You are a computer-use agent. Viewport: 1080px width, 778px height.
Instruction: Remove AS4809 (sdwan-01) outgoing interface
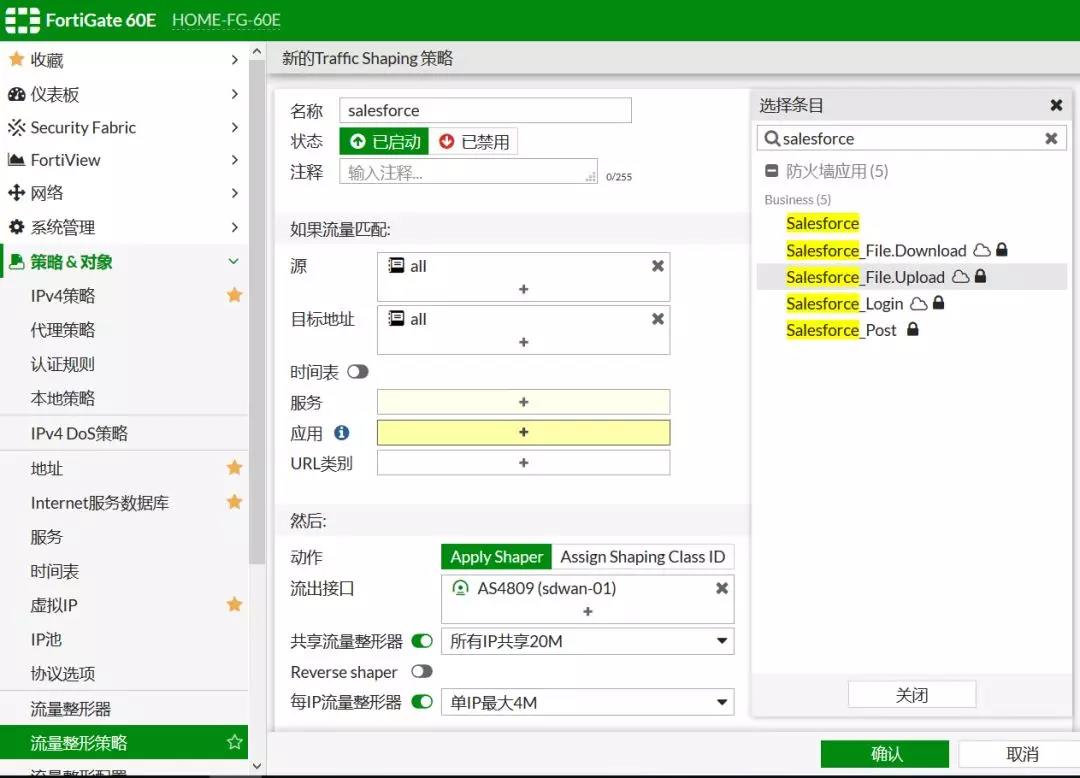click(722, 588)
